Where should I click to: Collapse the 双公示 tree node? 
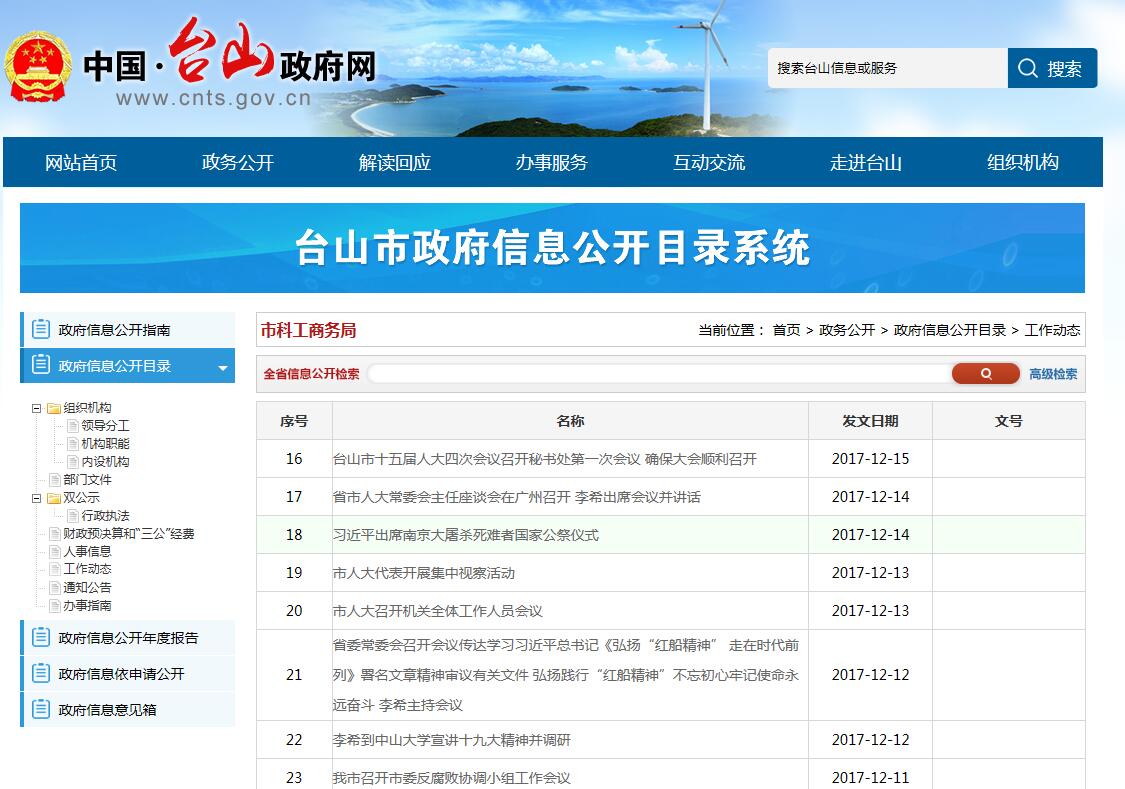tap(37, 498)
